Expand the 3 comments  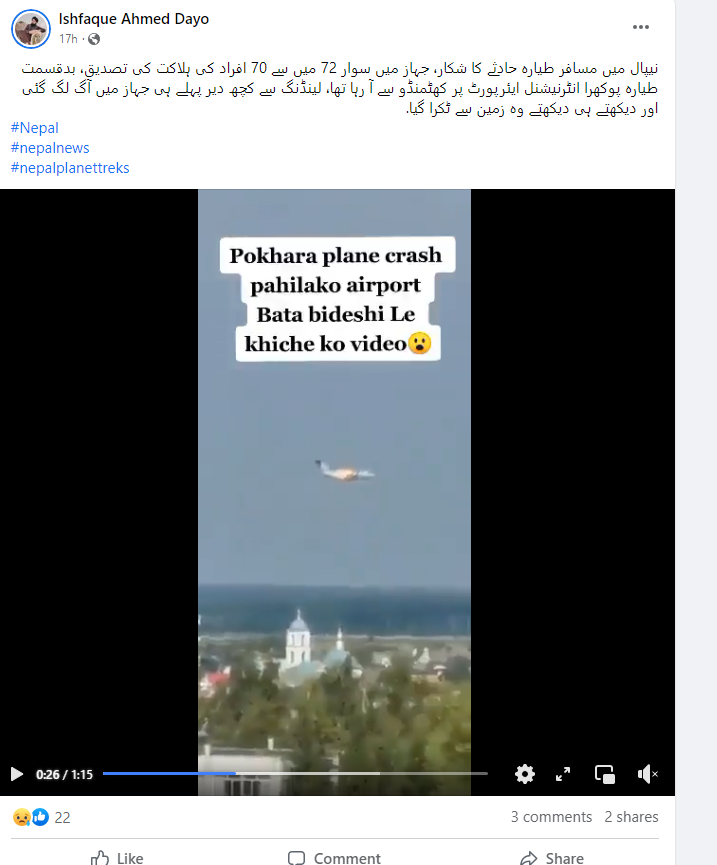(551, 816)
